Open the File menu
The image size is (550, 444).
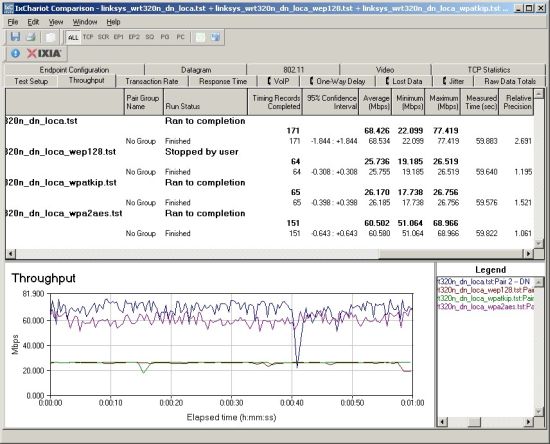pos(13,22)
